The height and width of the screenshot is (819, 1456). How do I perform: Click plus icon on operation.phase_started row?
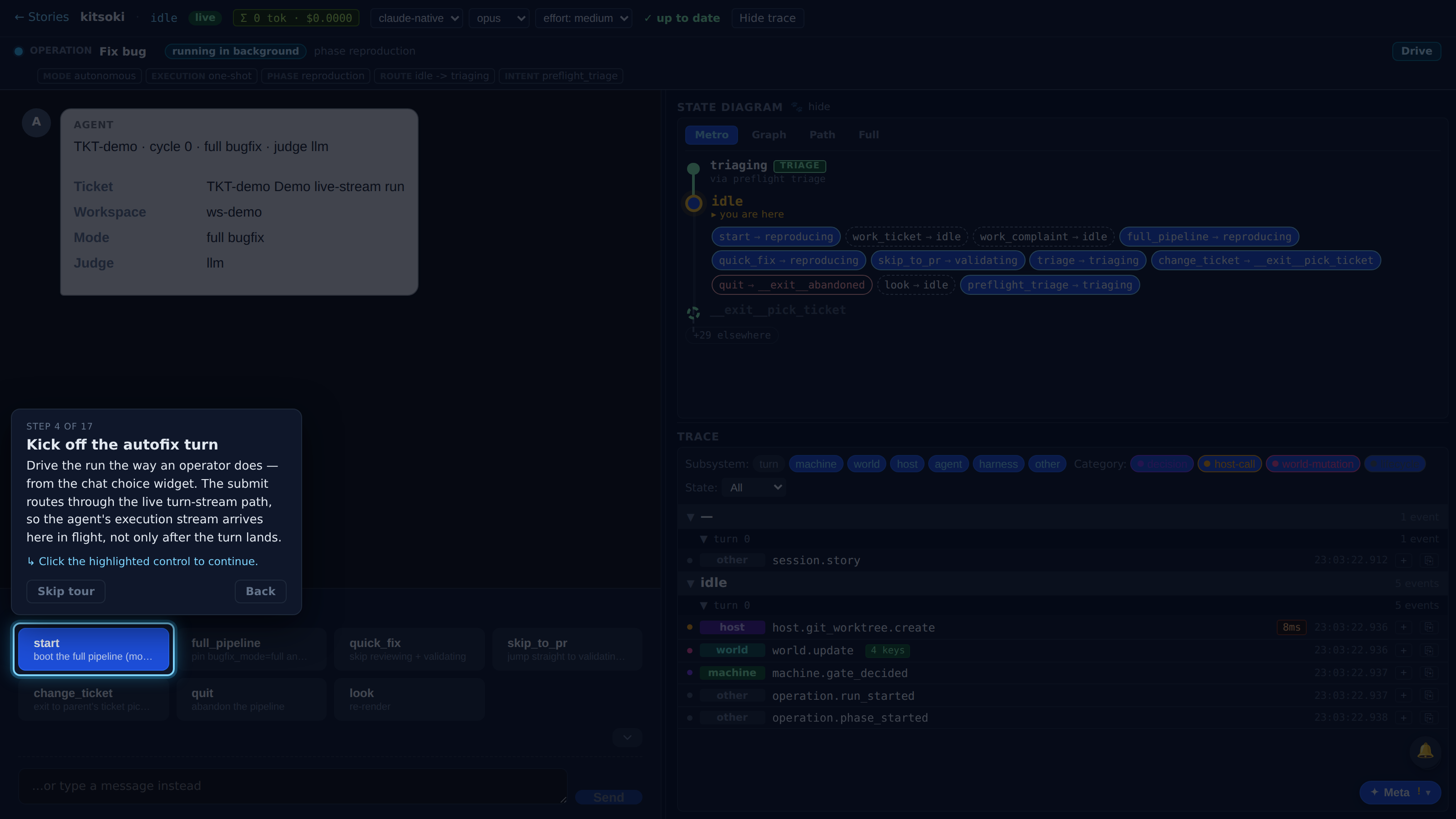1403,718
